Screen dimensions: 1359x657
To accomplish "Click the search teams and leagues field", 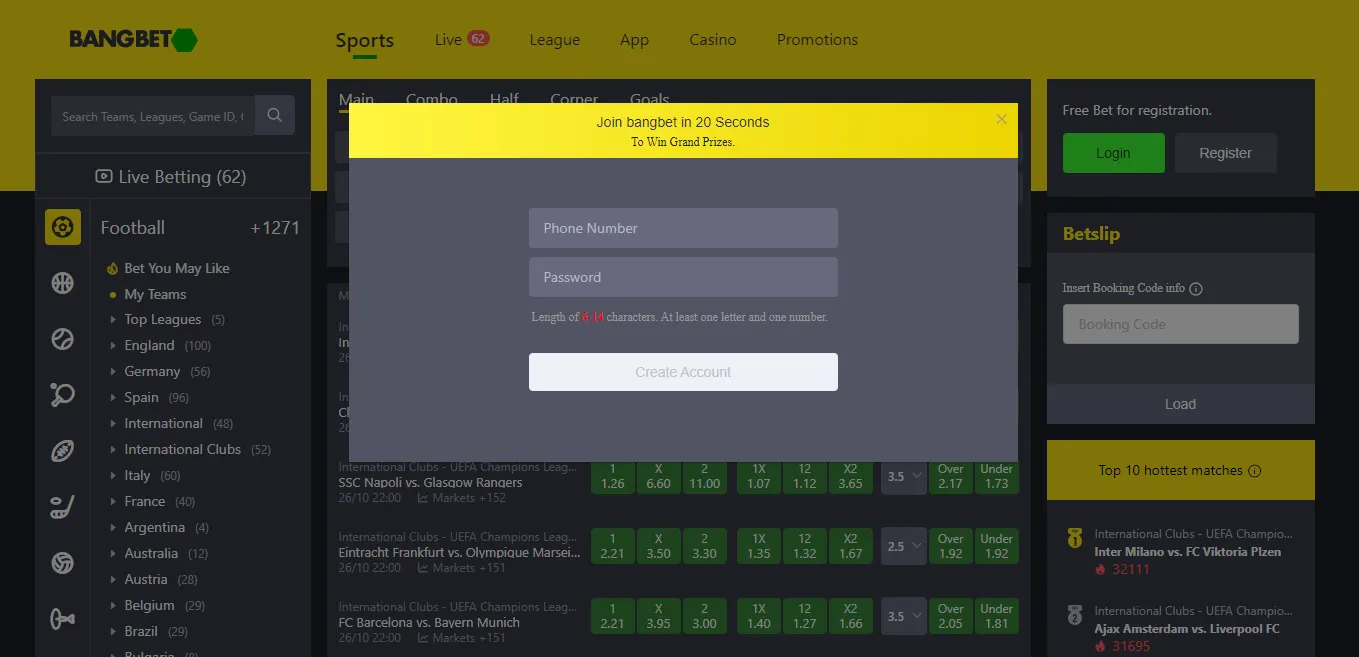I will coord(153,116).
